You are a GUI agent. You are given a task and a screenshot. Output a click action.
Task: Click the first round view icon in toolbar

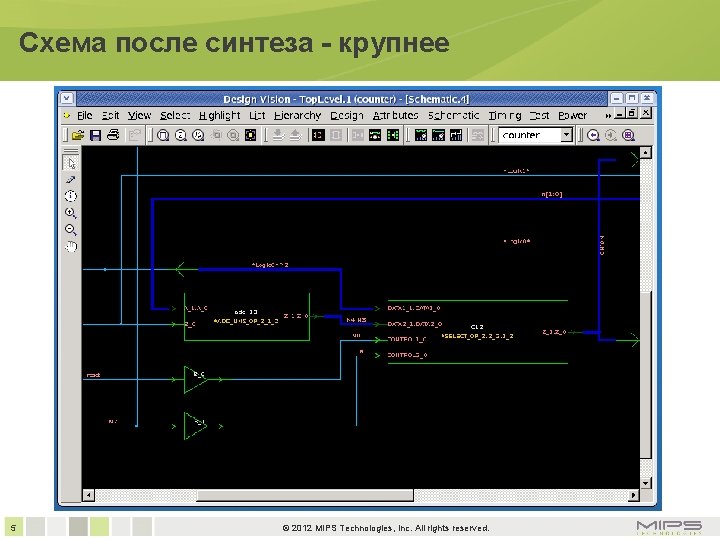(x=163, y=135)
